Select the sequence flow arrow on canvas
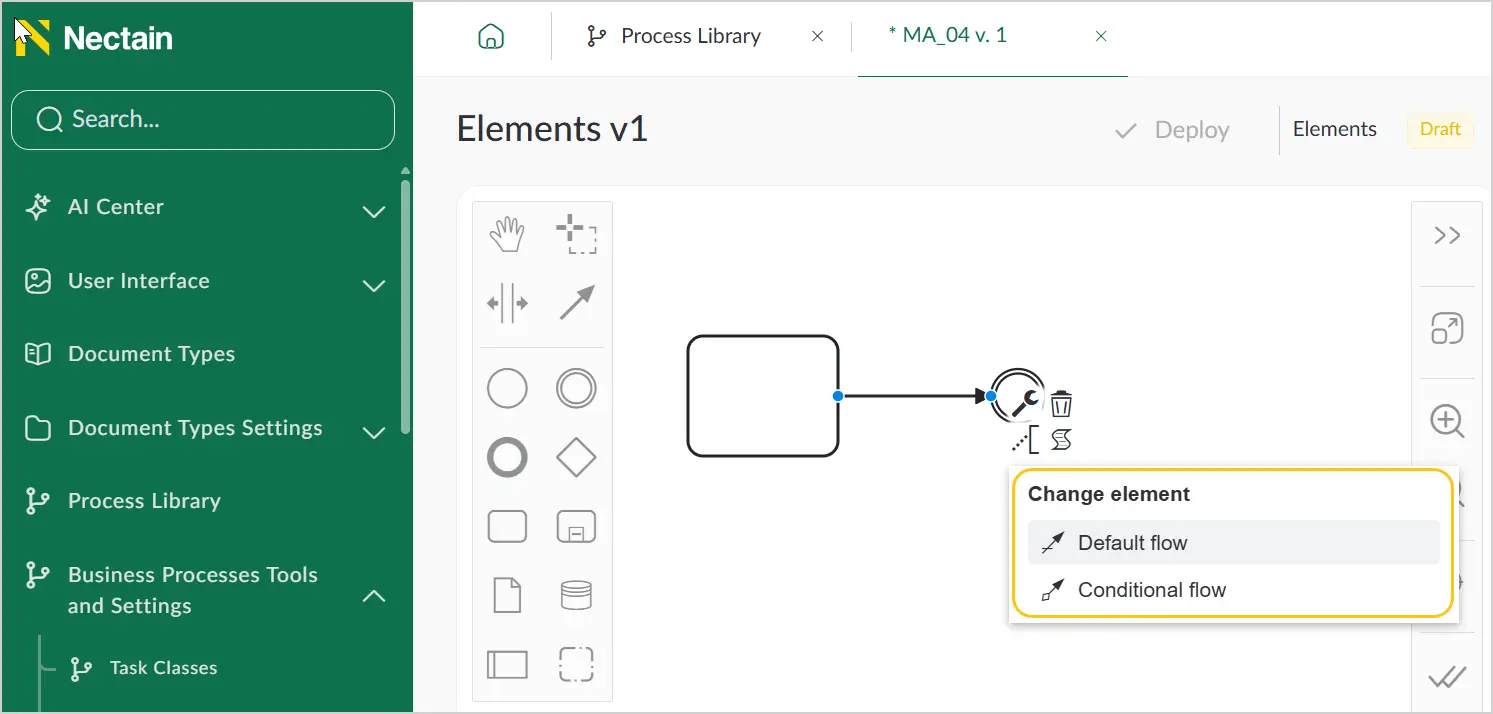Screen dimensions: 1493x714 click(913, 396)
